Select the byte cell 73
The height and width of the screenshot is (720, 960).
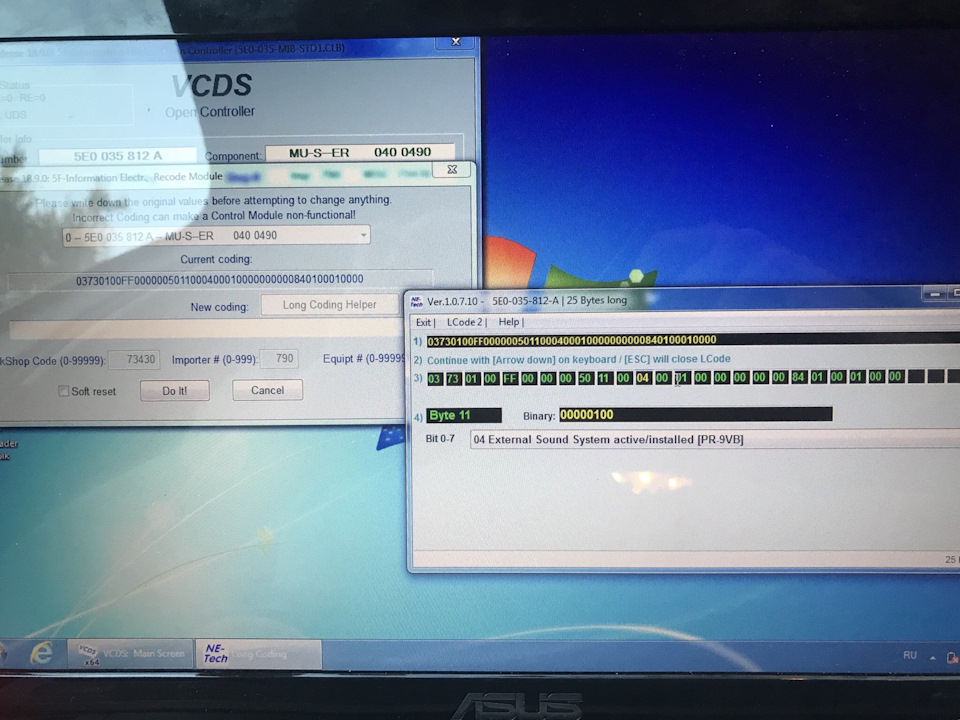453,379
